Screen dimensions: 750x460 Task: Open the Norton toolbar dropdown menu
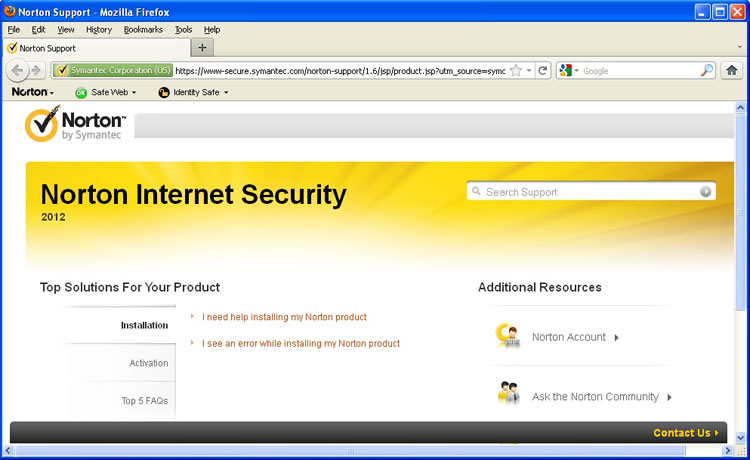[33, 92]
